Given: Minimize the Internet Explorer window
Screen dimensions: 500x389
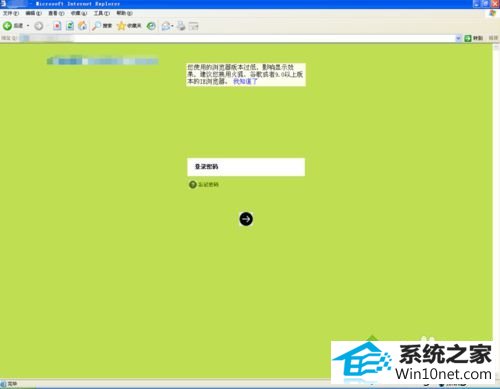Looking at the screenshot, I should click(477, 4).
